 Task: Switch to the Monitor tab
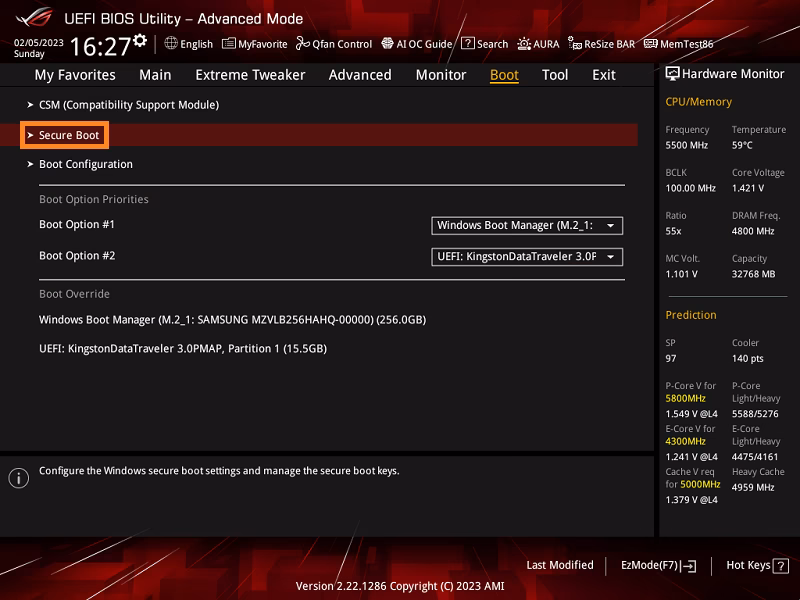tap(441, 75)
